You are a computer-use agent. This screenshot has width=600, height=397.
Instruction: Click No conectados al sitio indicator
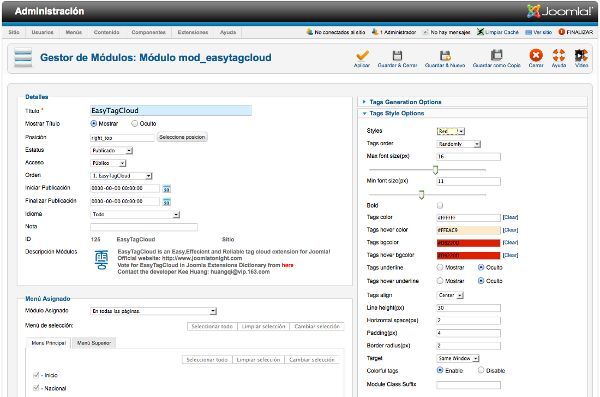click(336, 32)
